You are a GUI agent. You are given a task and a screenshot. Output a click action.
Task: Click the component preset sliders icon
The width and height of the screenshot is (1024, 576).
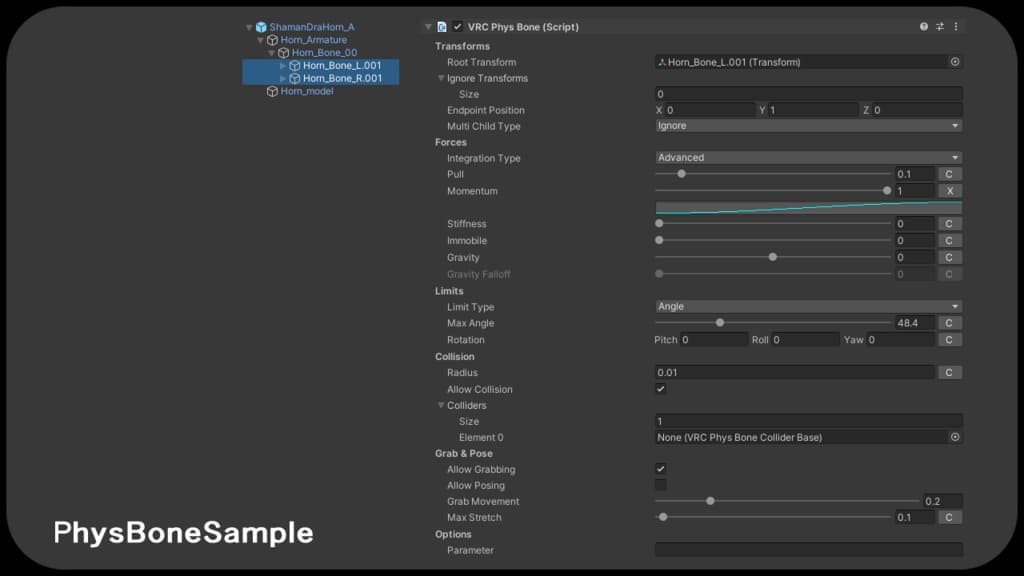pos(940,27)
